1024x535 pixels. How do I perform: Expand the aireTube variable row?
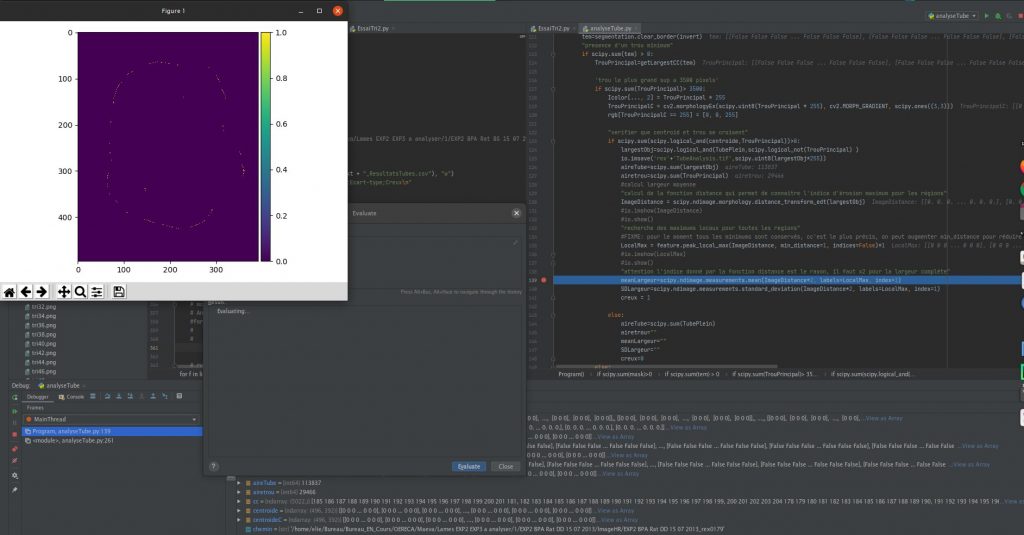(x=239, y=483)
